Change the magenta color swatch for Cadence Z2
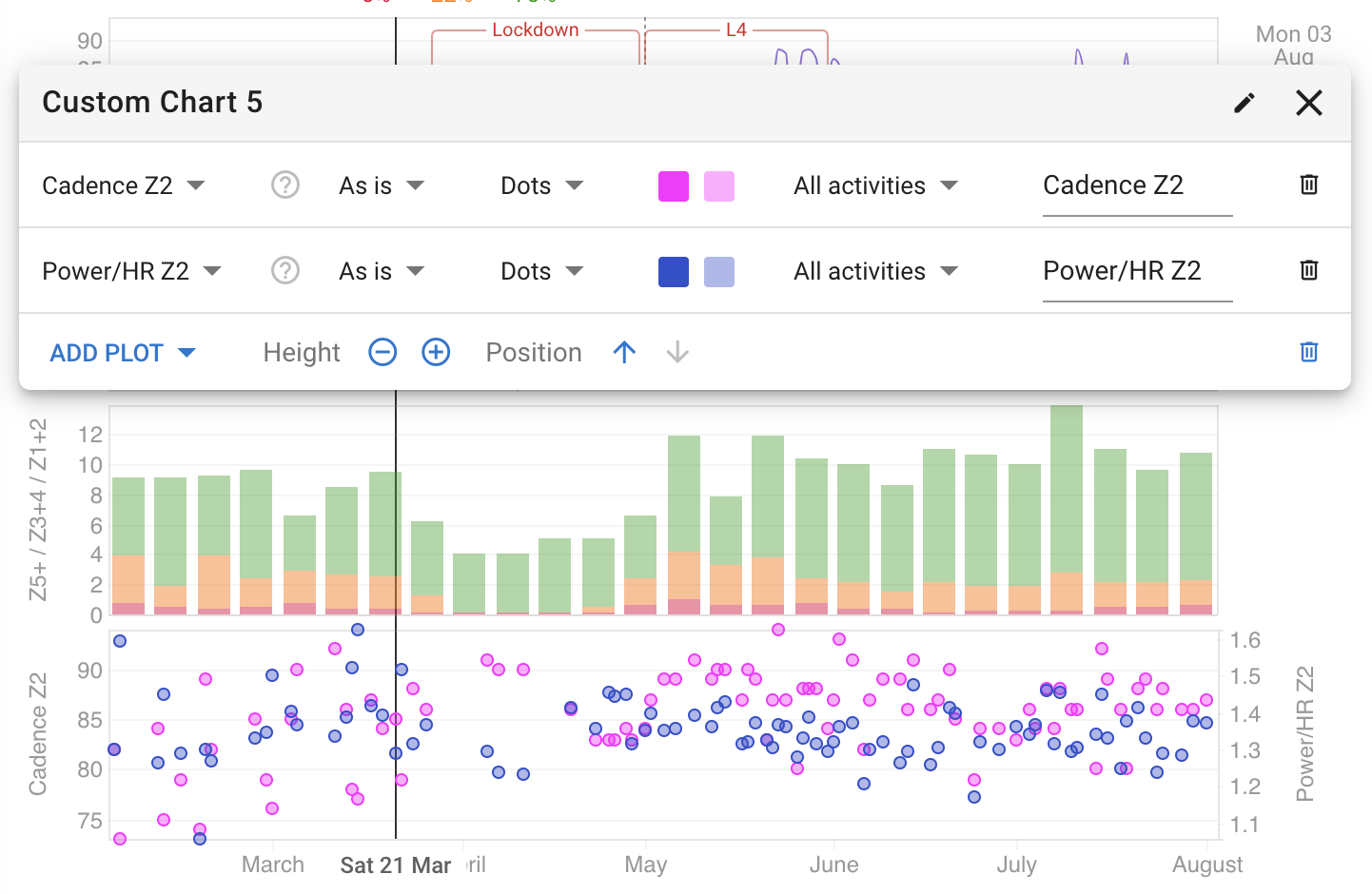The image size is (1372, 894). coord(673,185)
